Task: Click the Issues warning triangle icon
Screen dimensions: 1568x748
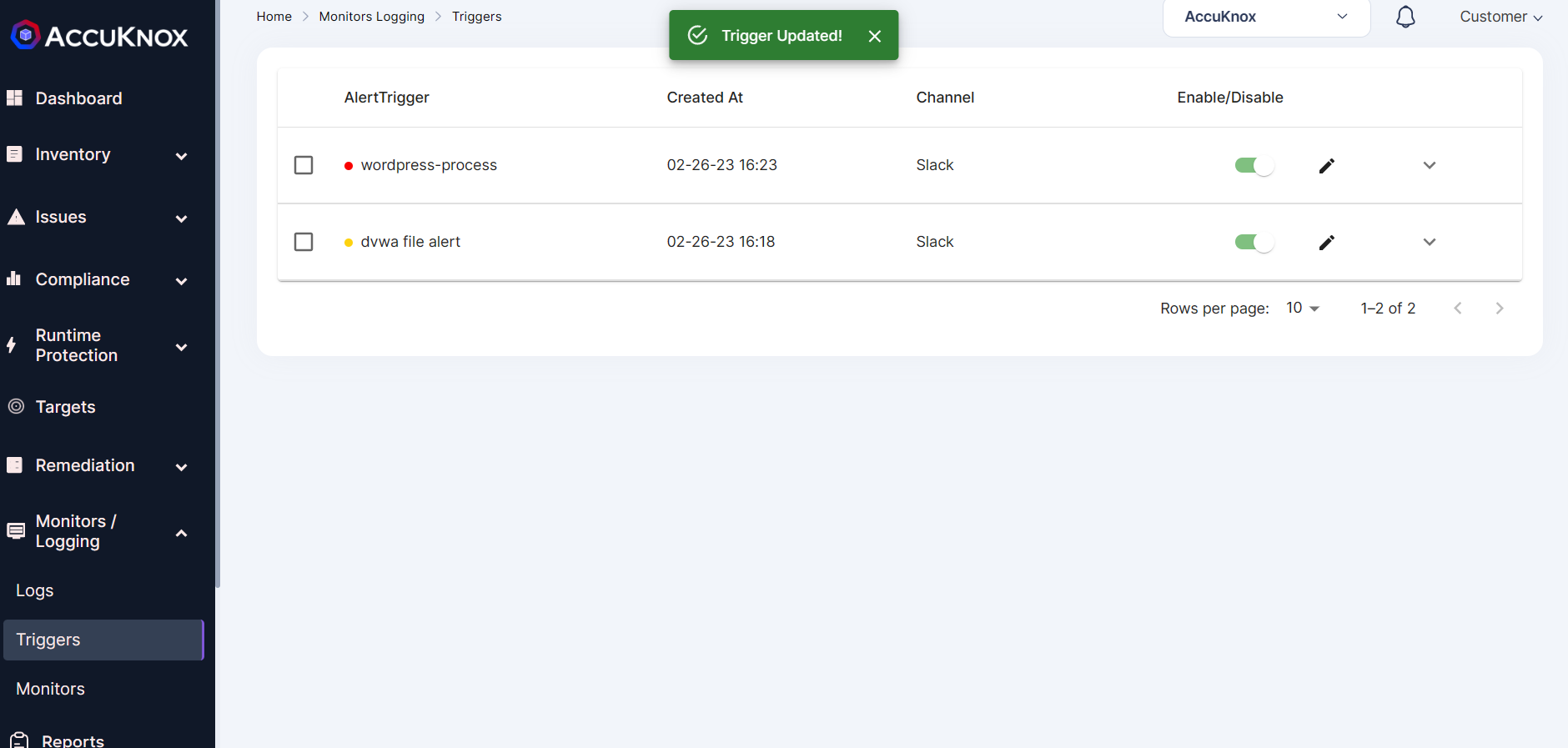Action: point(15,217)
